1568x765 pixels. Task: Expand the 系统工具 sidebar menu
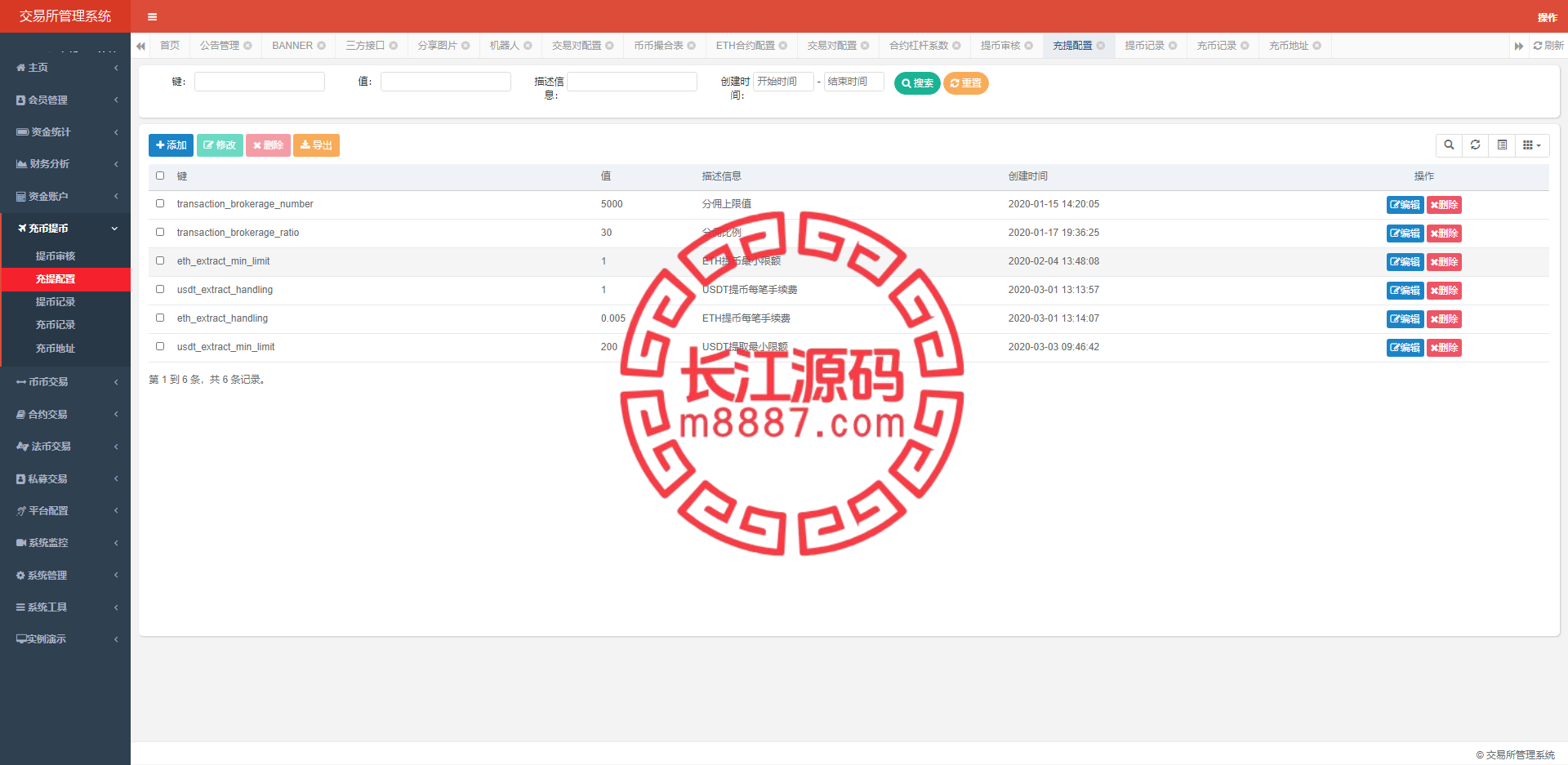click(x=65, y=607)
